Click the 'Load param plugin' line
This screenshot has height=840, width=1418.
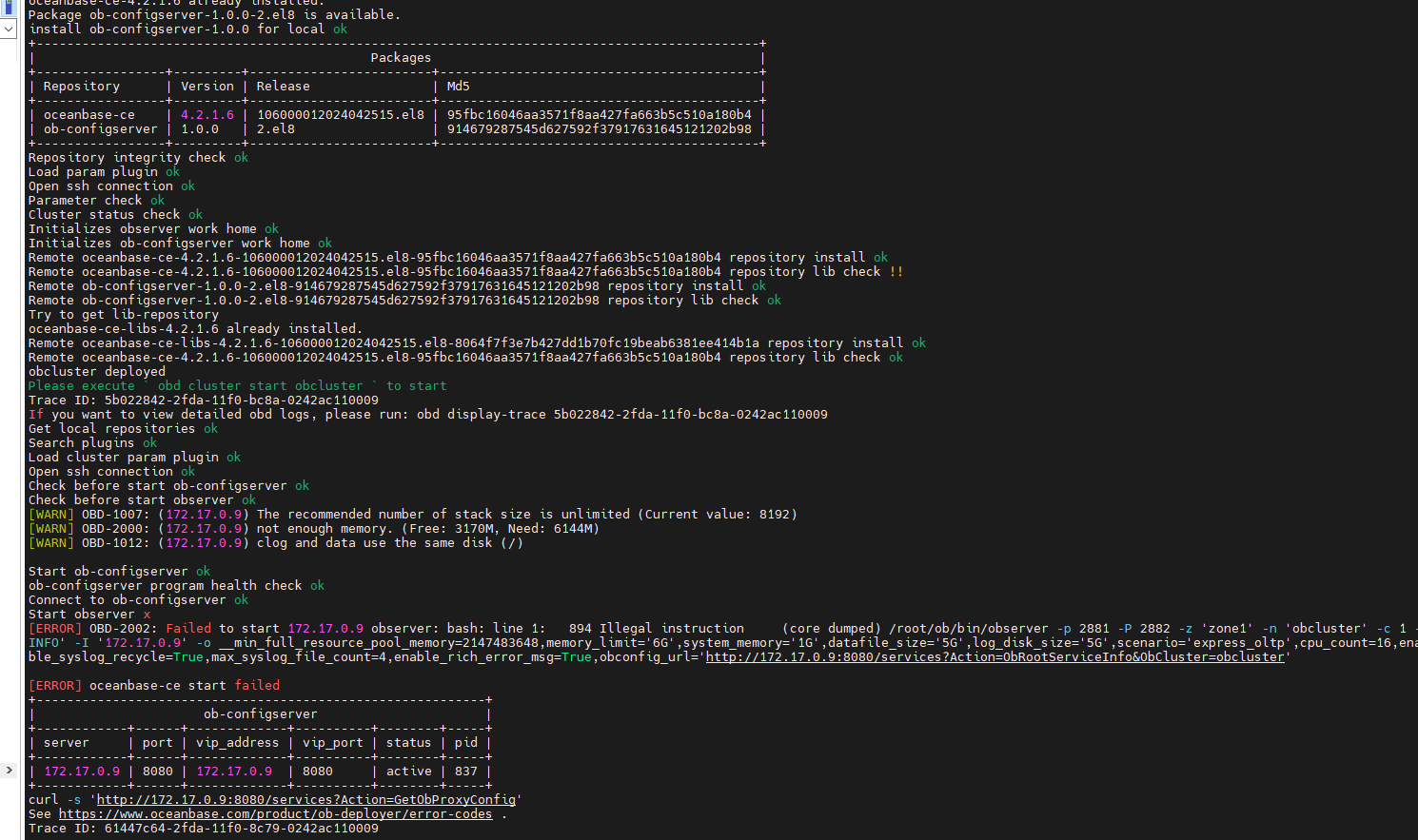(x=104, y=172)
